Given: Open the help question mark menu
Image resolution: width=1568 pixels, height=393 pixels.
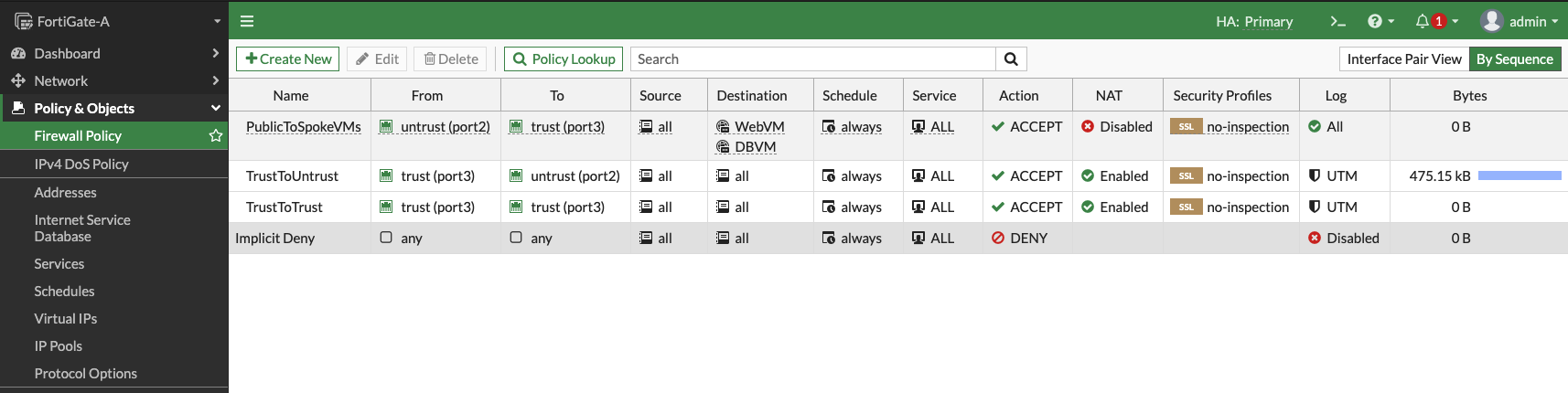Looking at the screenshot, I should tap(1374, 21).
